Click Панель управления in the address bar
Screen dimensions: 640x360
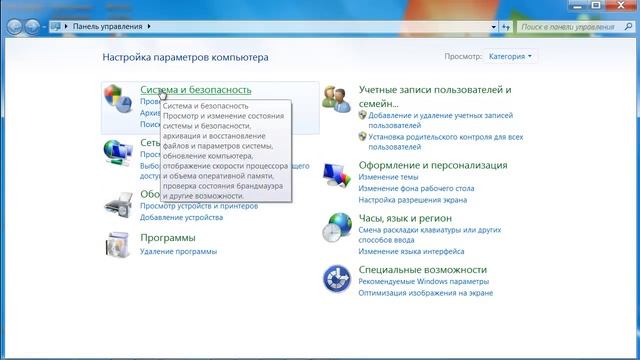pyautogui.click(x=107, y=27)
